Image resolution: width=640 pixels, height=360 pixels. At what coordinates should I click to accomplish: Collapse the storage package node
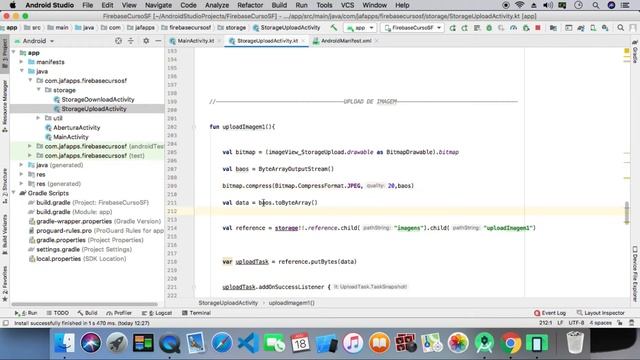click(39, 89)
